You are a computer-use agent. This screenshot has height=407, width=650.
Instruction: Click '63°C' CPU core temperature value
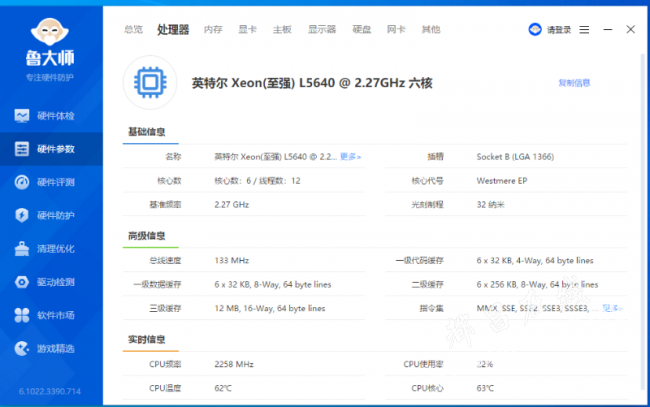coord(485,388)
